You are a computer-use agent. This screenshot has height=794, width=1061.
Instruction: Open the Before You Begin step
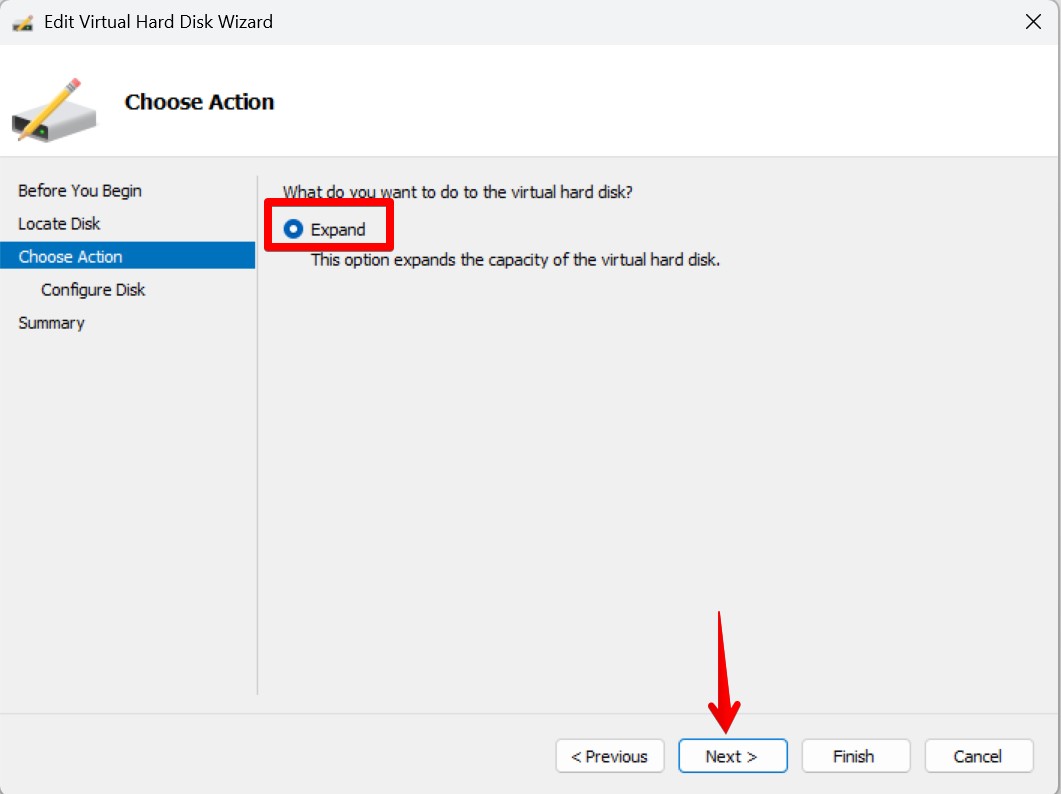[x=80, y=191]
